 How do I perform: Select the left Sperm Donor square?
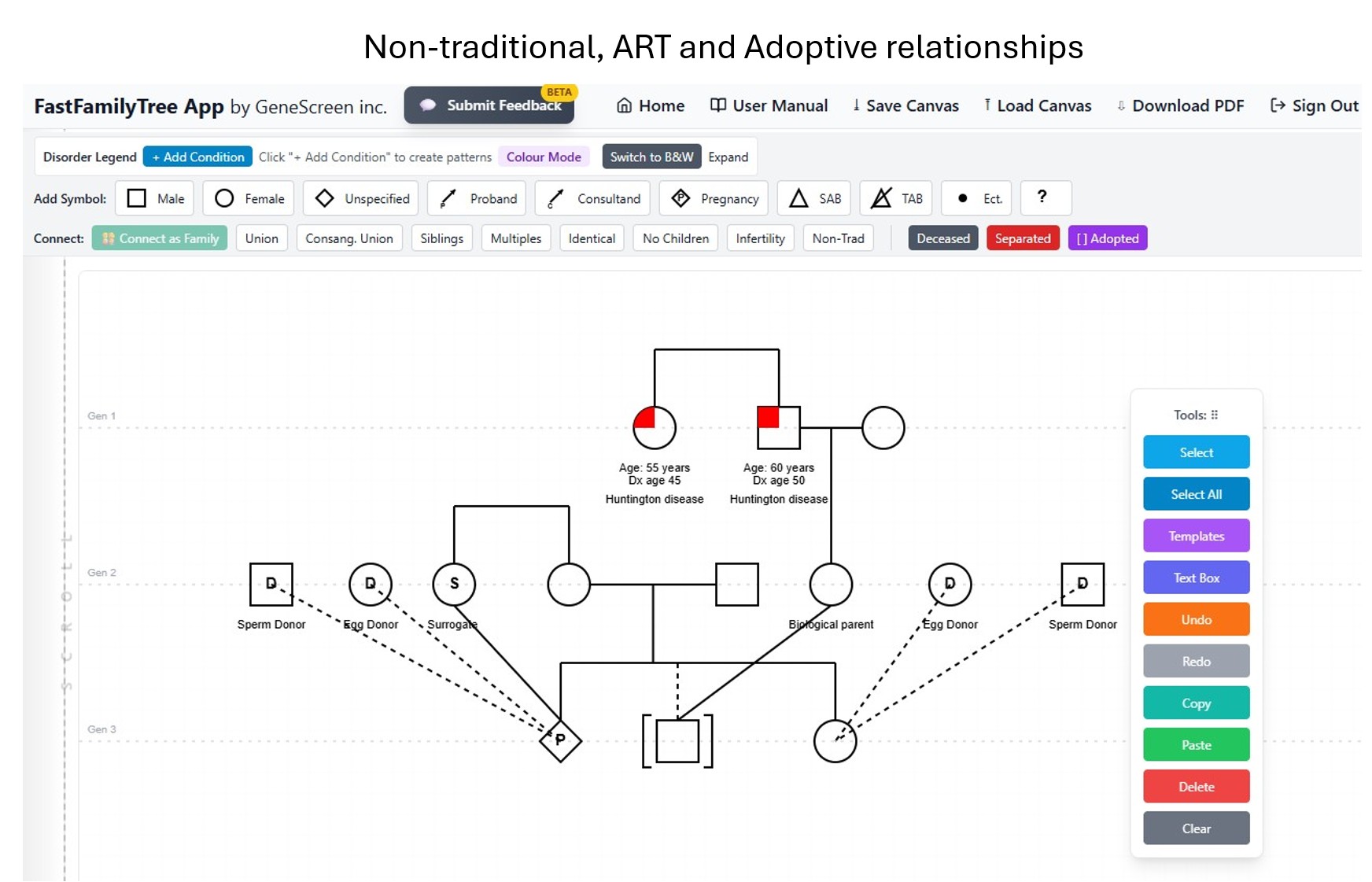(x=271, y=584)
